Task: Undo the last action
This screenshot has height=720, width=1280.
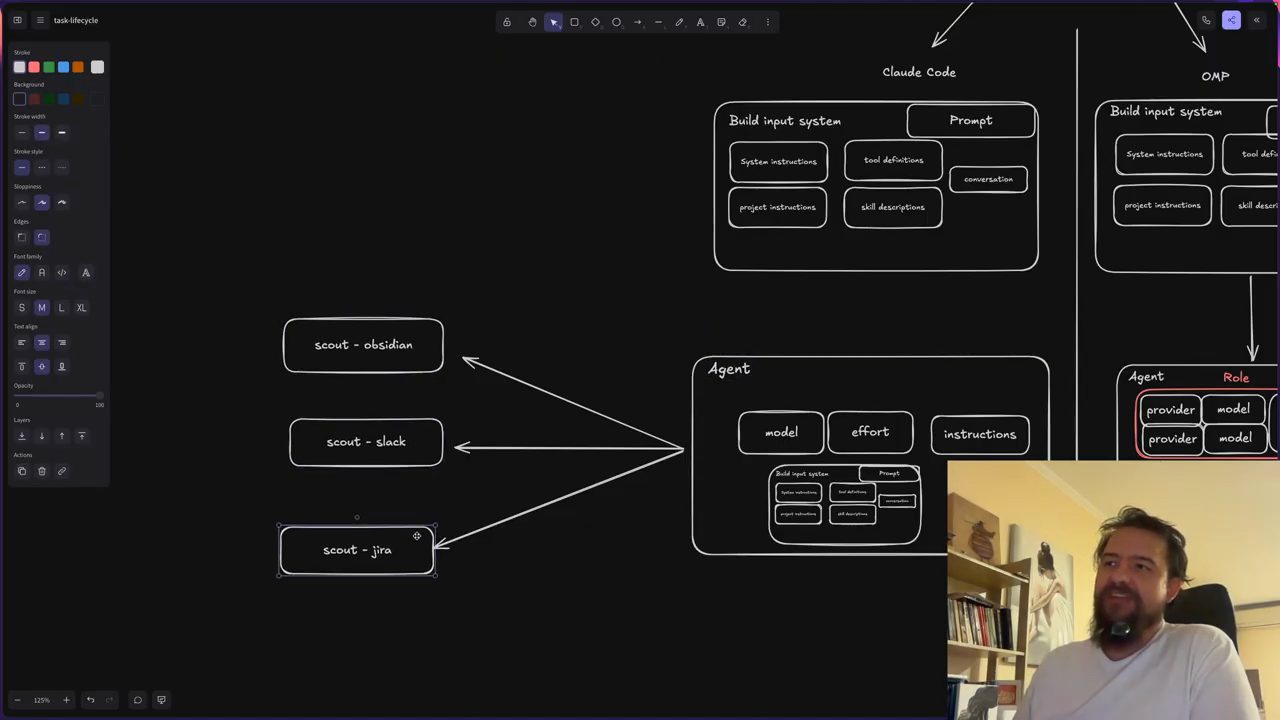Action: click(x=90, y=700)
